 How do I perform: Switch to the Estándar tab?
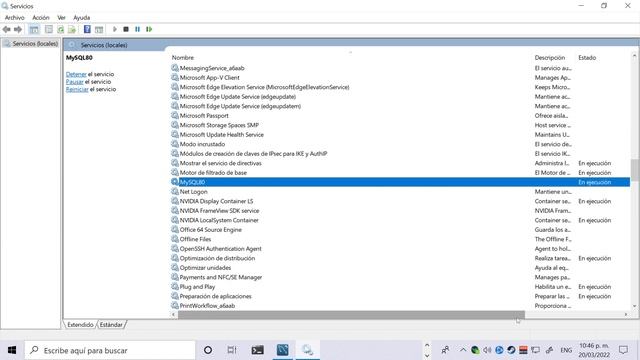(111, 324)
